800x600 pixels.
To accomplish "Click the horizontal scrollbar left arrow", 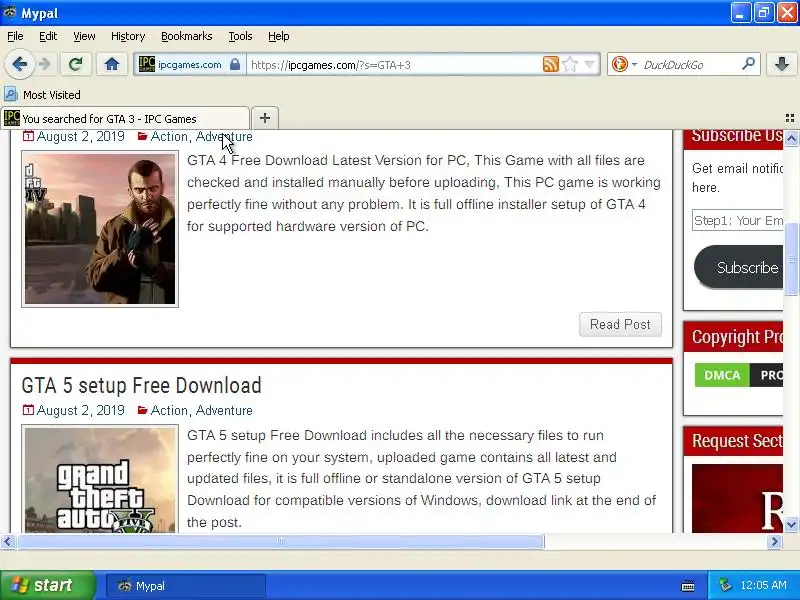I will 7,541.
